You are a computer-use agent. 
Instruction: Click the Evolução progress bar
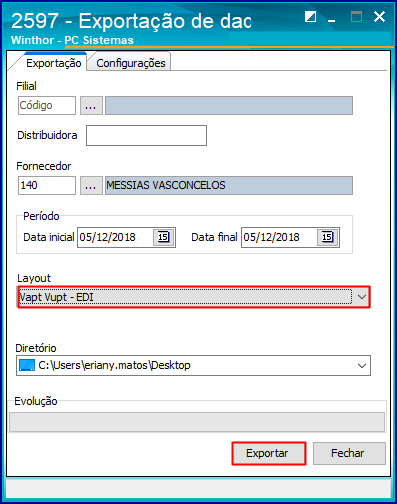click(x=197, y=422)
